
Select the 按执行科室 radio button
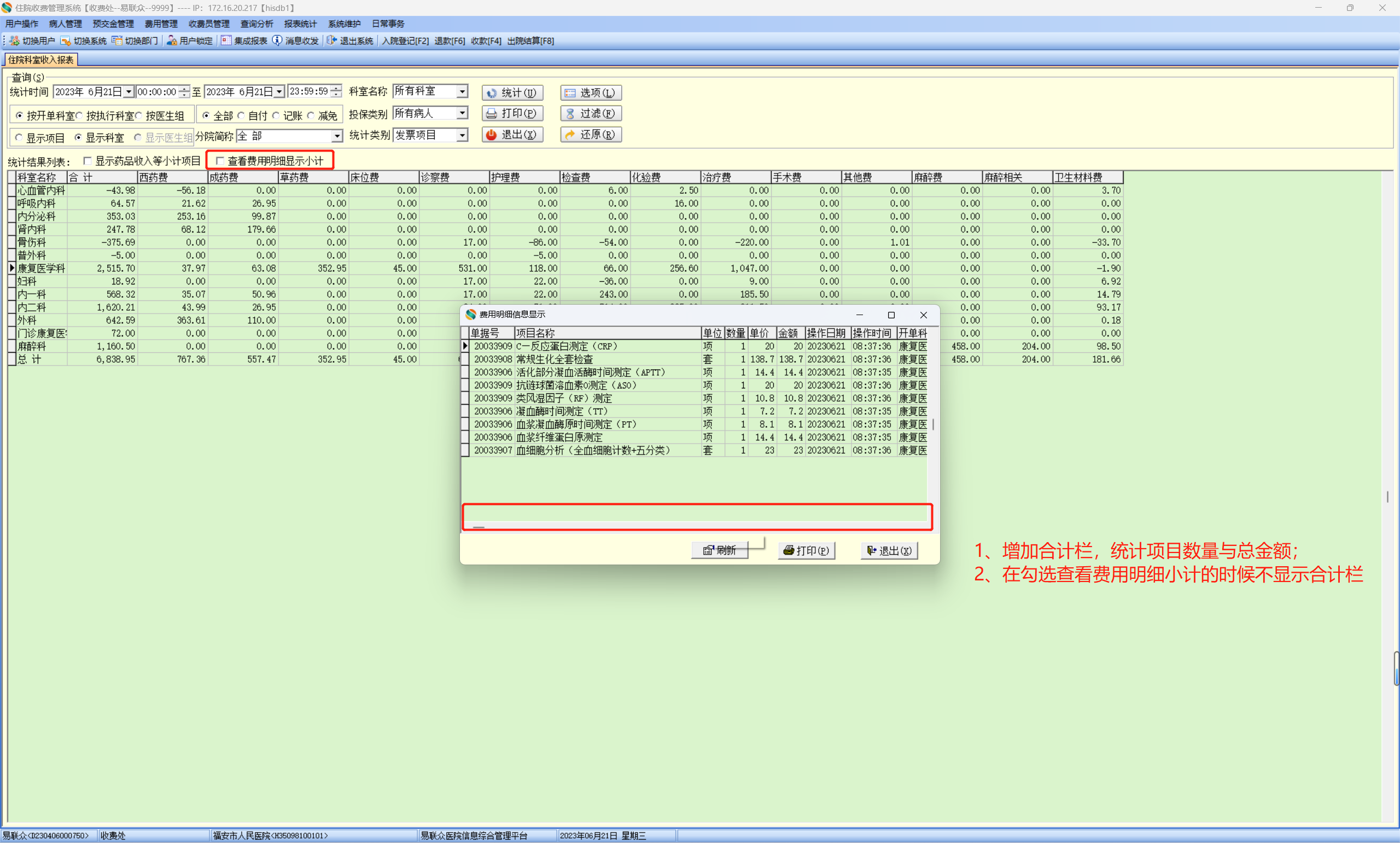(x=79, y=116)
